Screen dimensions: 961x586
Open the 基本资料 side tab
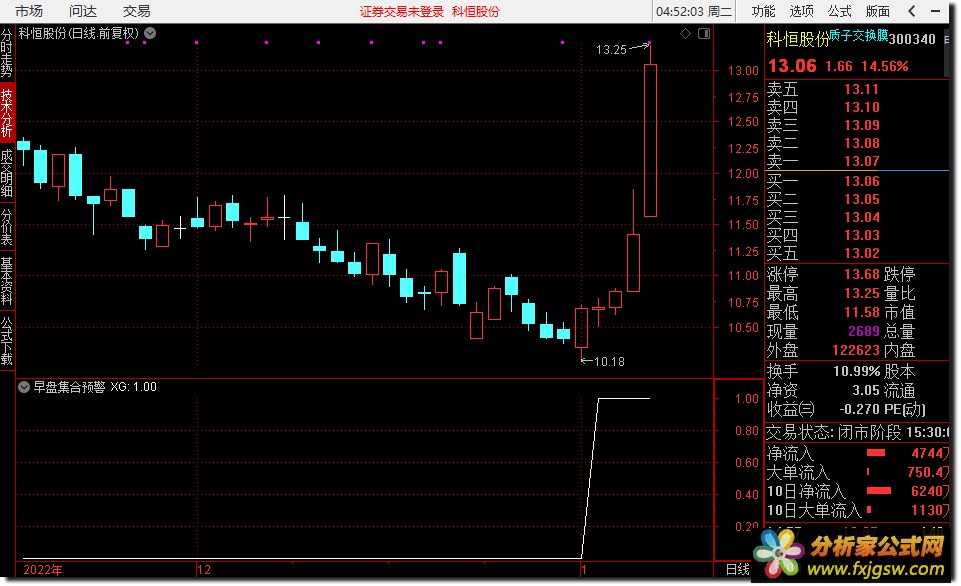7,281
